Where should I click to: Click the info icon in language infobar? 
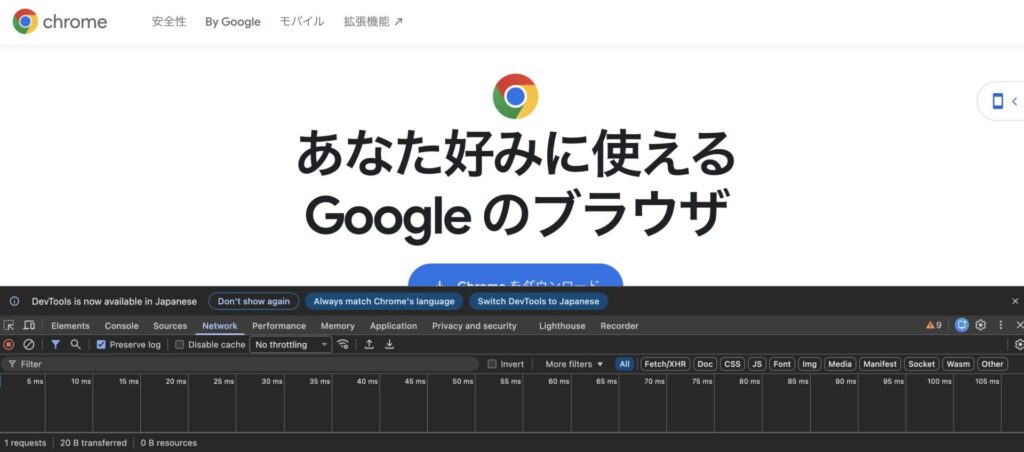click(x=14, y=301)
